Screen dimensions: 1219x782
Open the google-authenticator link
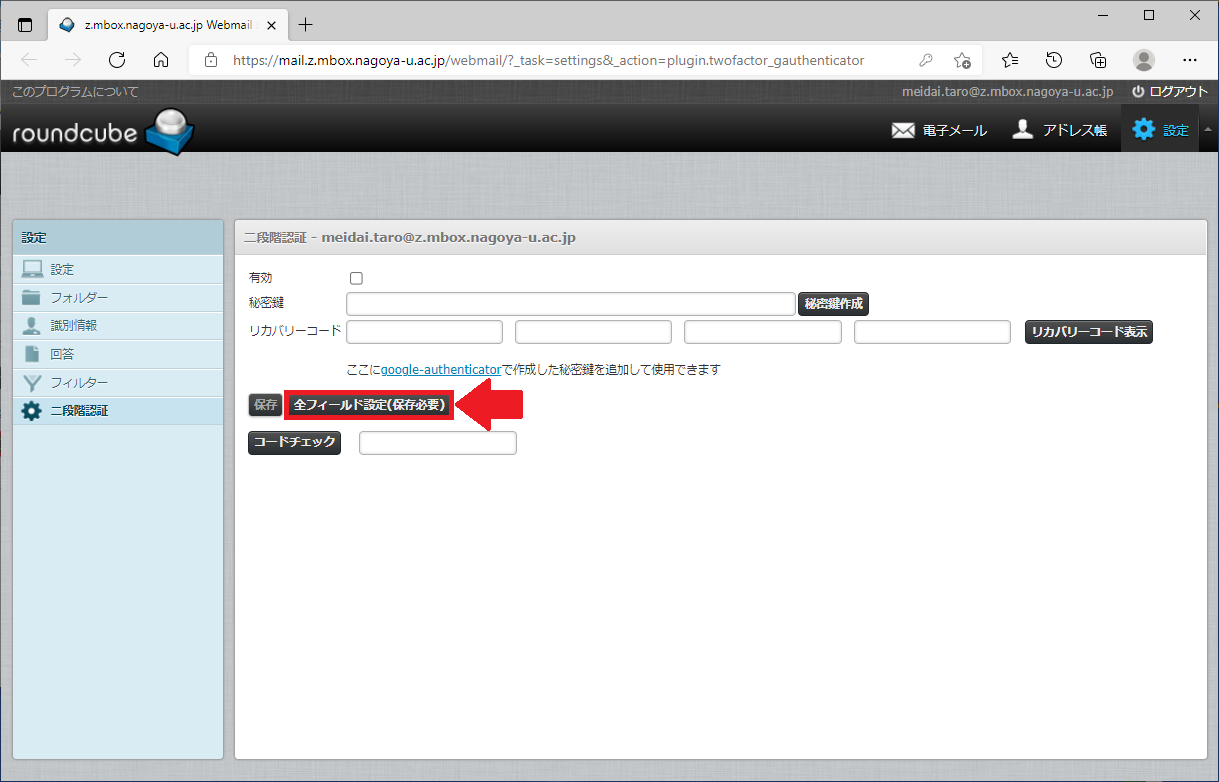(440, 369)
